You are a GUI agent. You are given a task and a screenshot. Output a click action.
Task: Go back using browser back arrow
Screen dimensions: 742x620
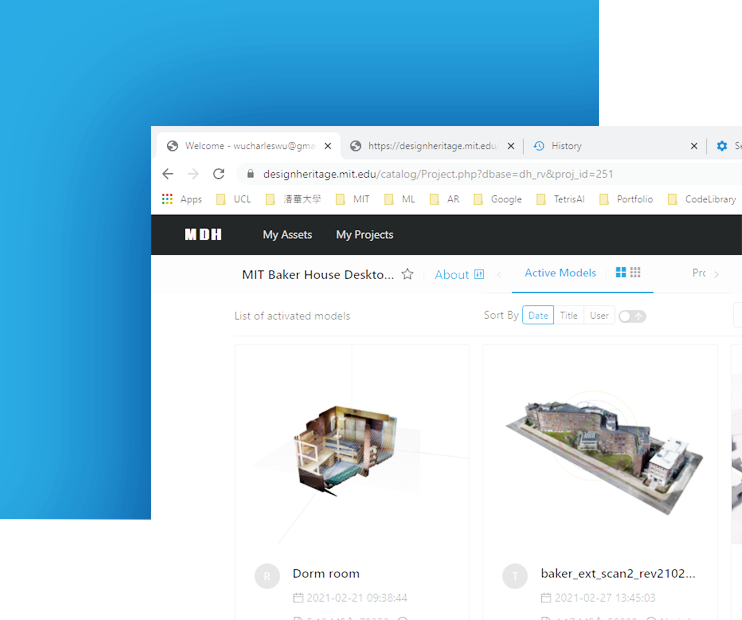tap(167, 173)
